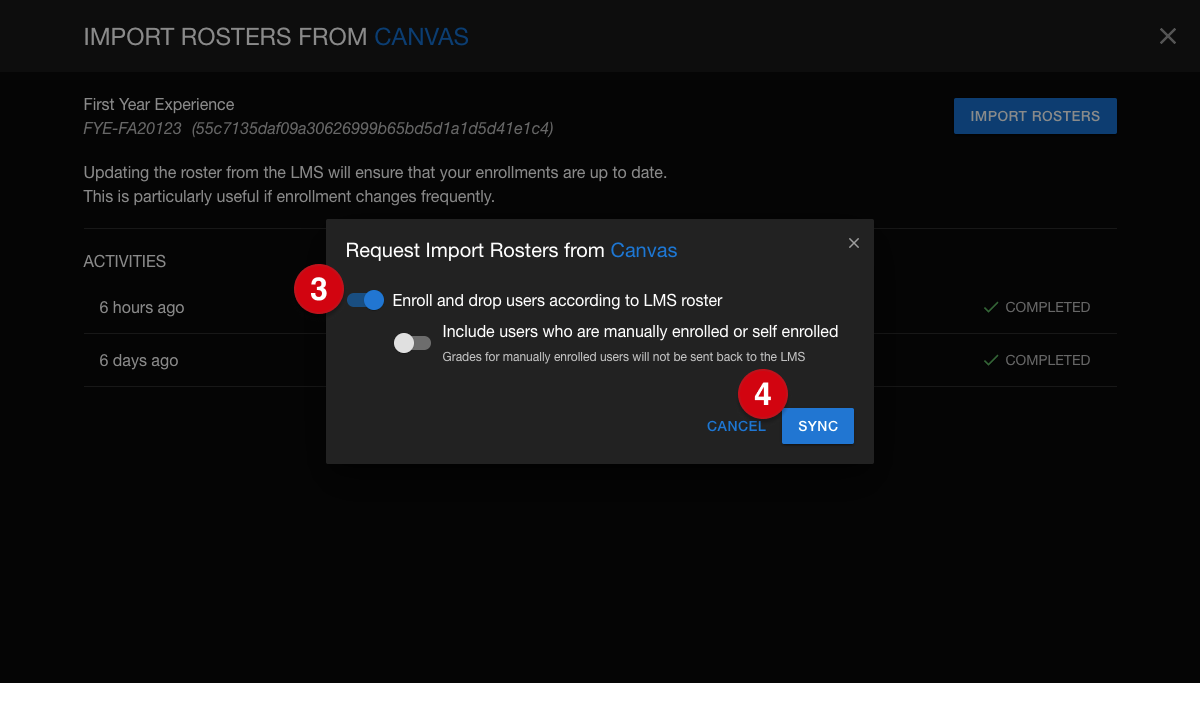Click the COMPLETED status for 6 days ago
The width and height of the screenshot is (1200, 711).
[1047, 360]
